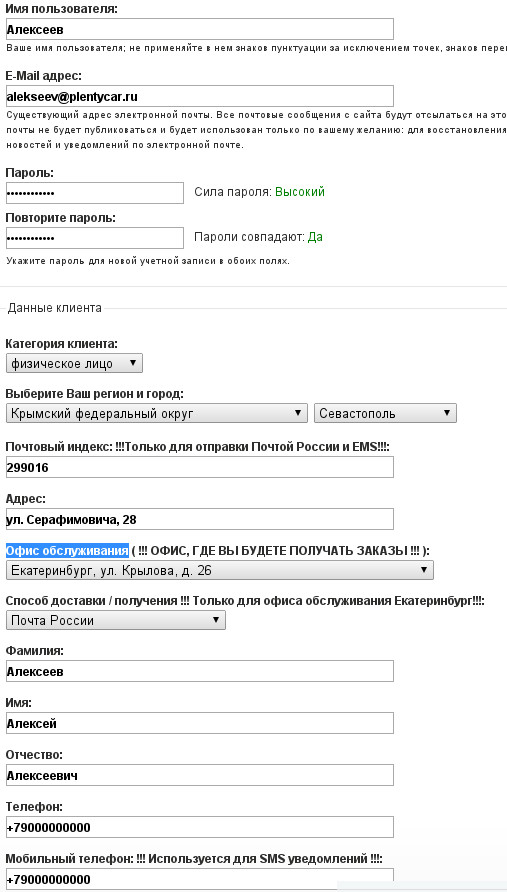Focus the Пароль password field
Screen dimensions: 507x892
[x=95, y=193]
